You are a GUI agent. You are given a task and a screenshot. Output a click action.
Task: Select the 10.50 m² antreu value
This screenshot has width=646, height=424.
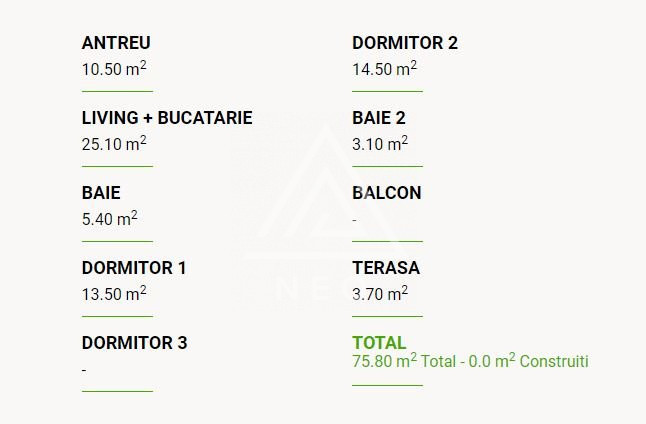[x=114, y=69]
